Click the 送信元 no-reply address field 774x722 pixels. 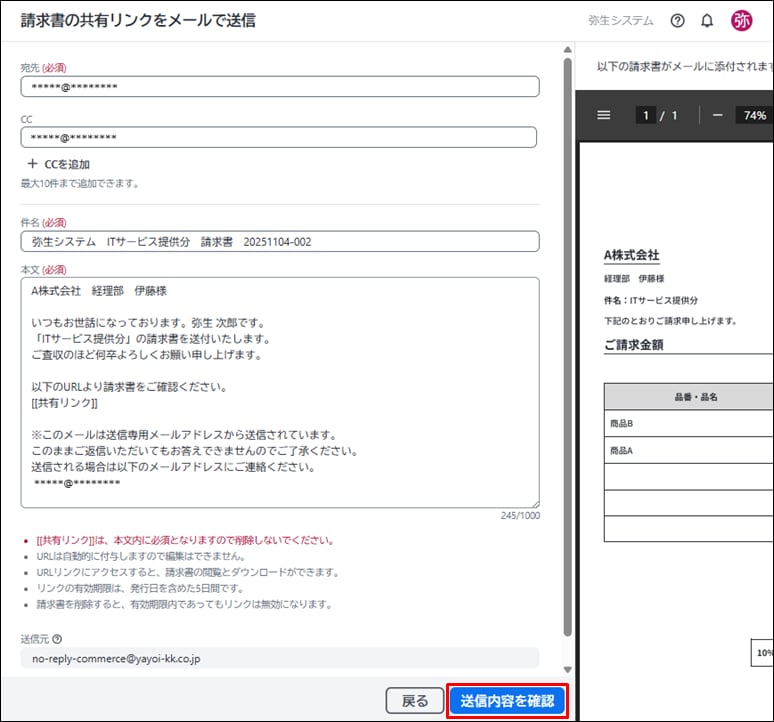280,659
